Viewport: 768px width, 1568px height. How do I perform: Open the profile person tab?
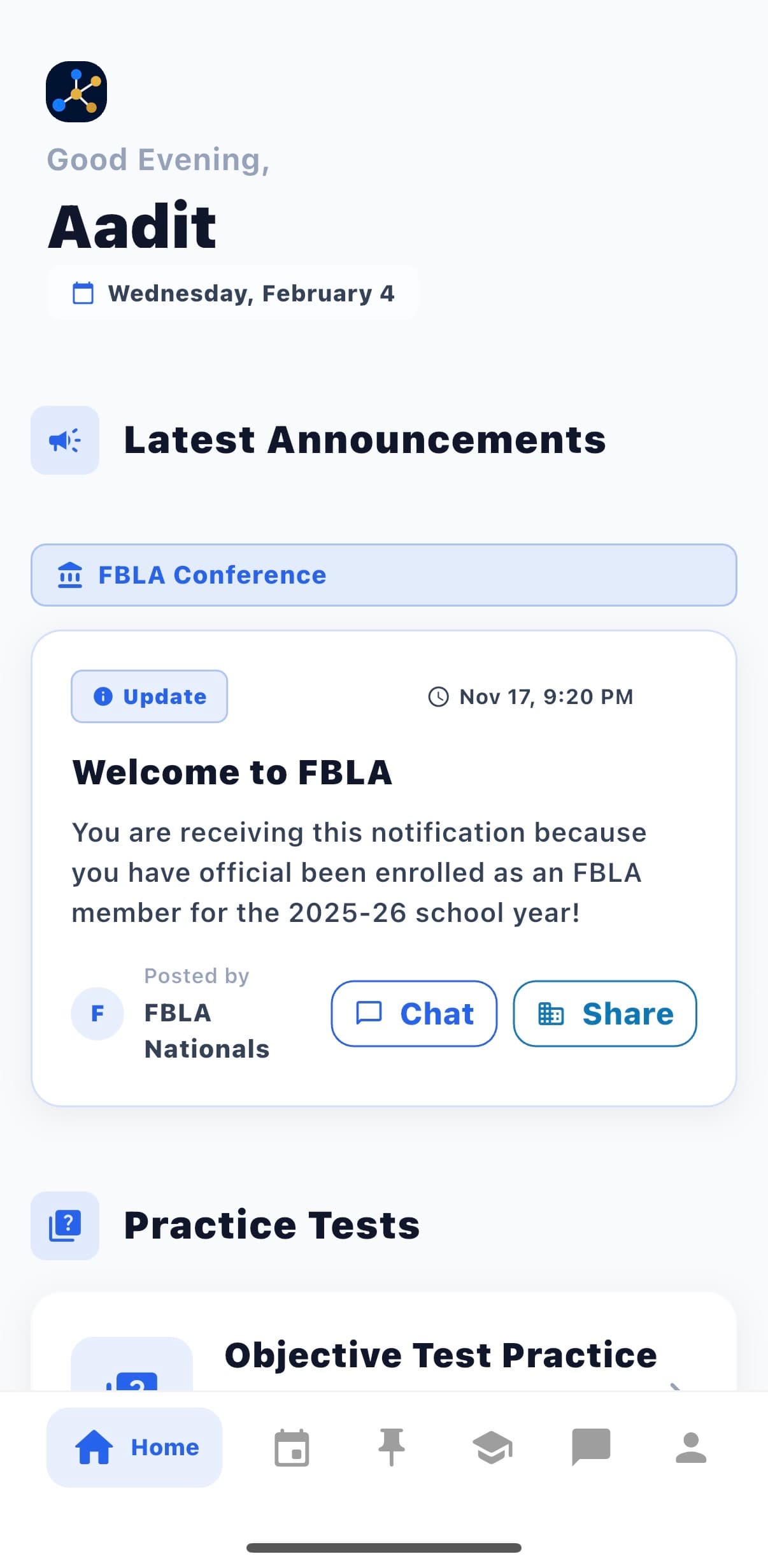691,1448
